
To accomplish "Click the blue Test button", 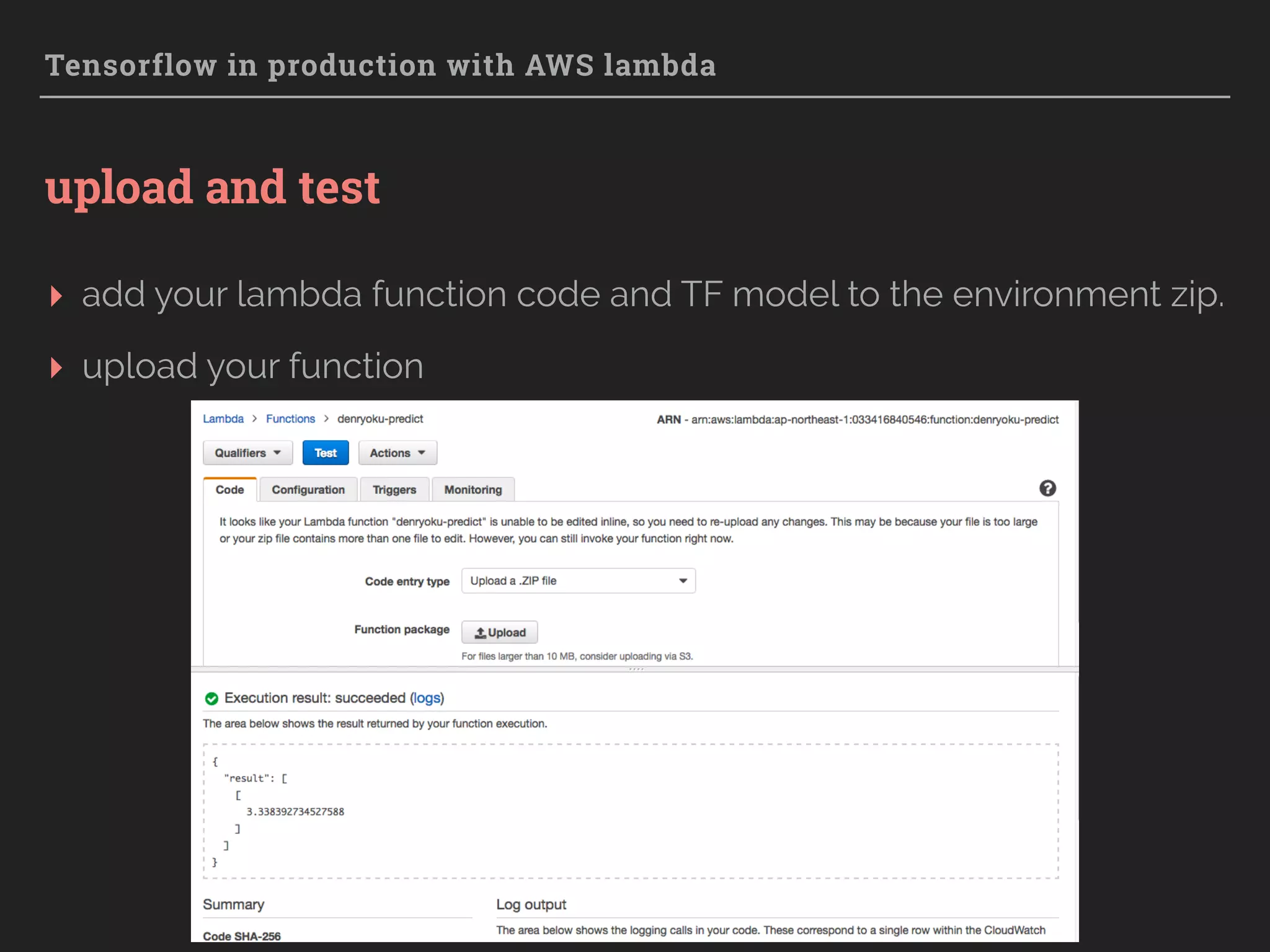I will 326,453.
